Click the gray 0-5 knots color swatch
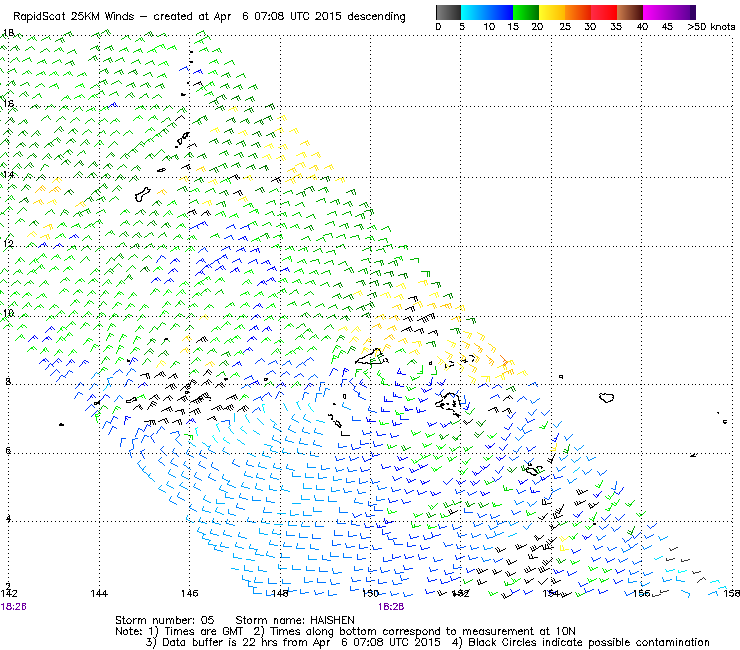Screen dimensions: 740x650 448,12
